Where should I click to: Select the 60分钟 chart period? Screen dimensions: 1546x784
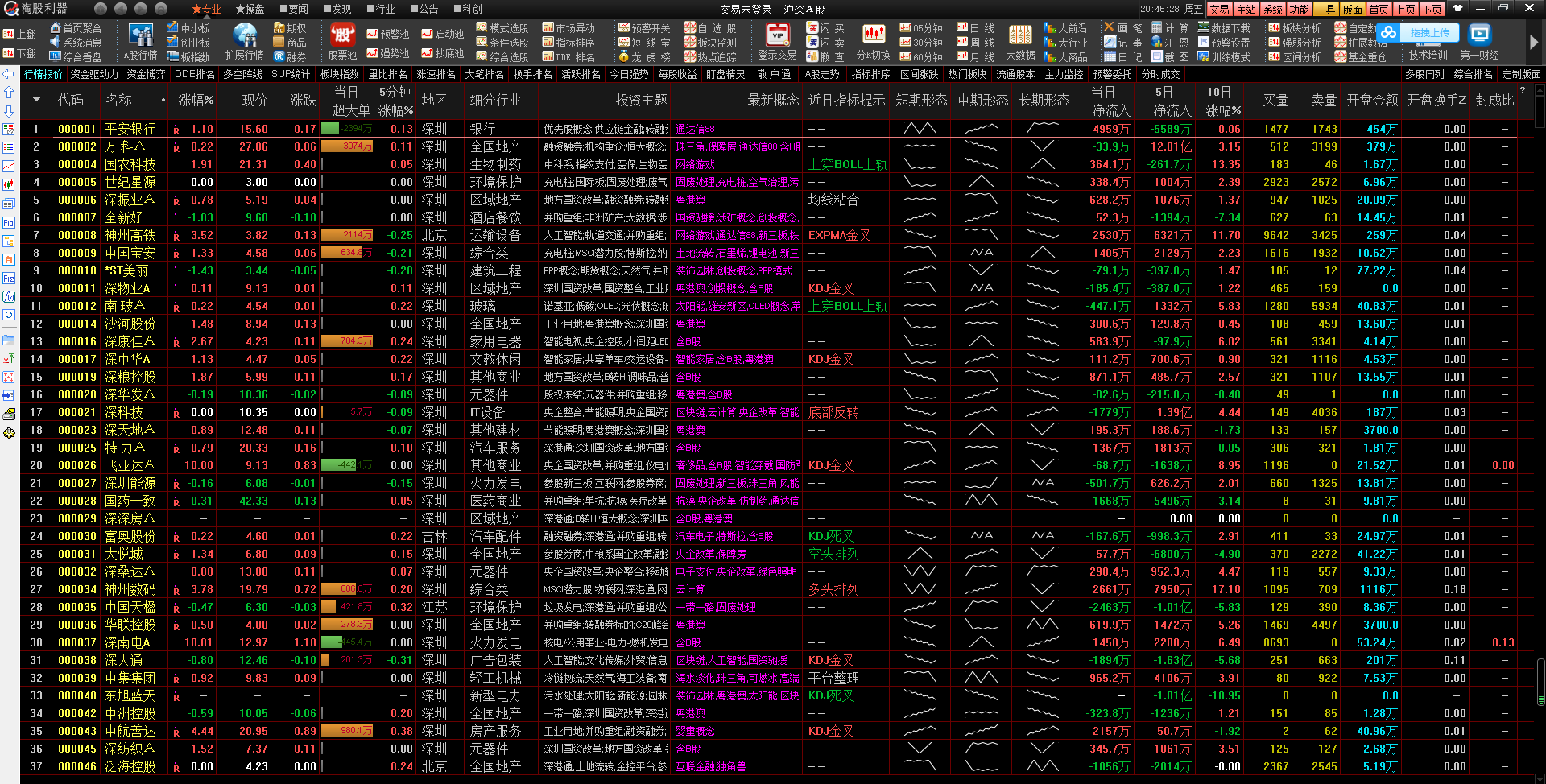pos(921,57)
